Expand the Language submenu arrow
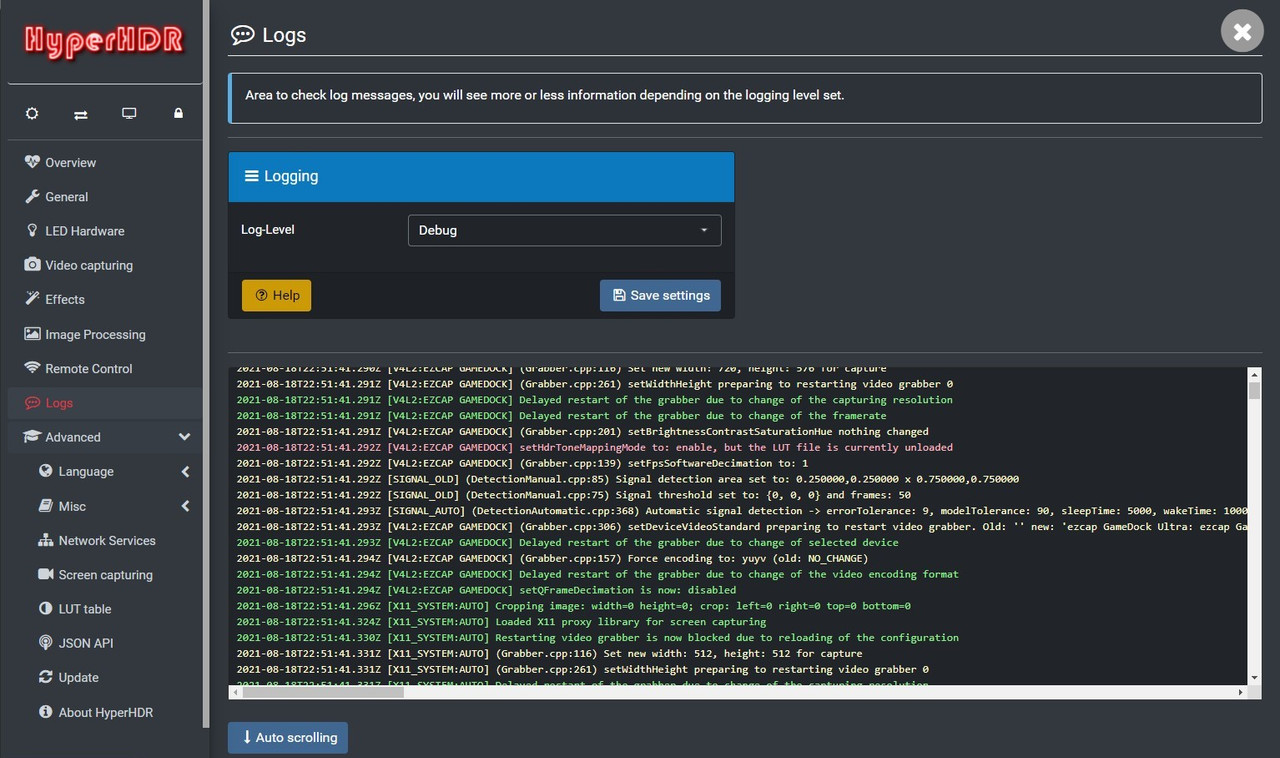 pos(185,471)
